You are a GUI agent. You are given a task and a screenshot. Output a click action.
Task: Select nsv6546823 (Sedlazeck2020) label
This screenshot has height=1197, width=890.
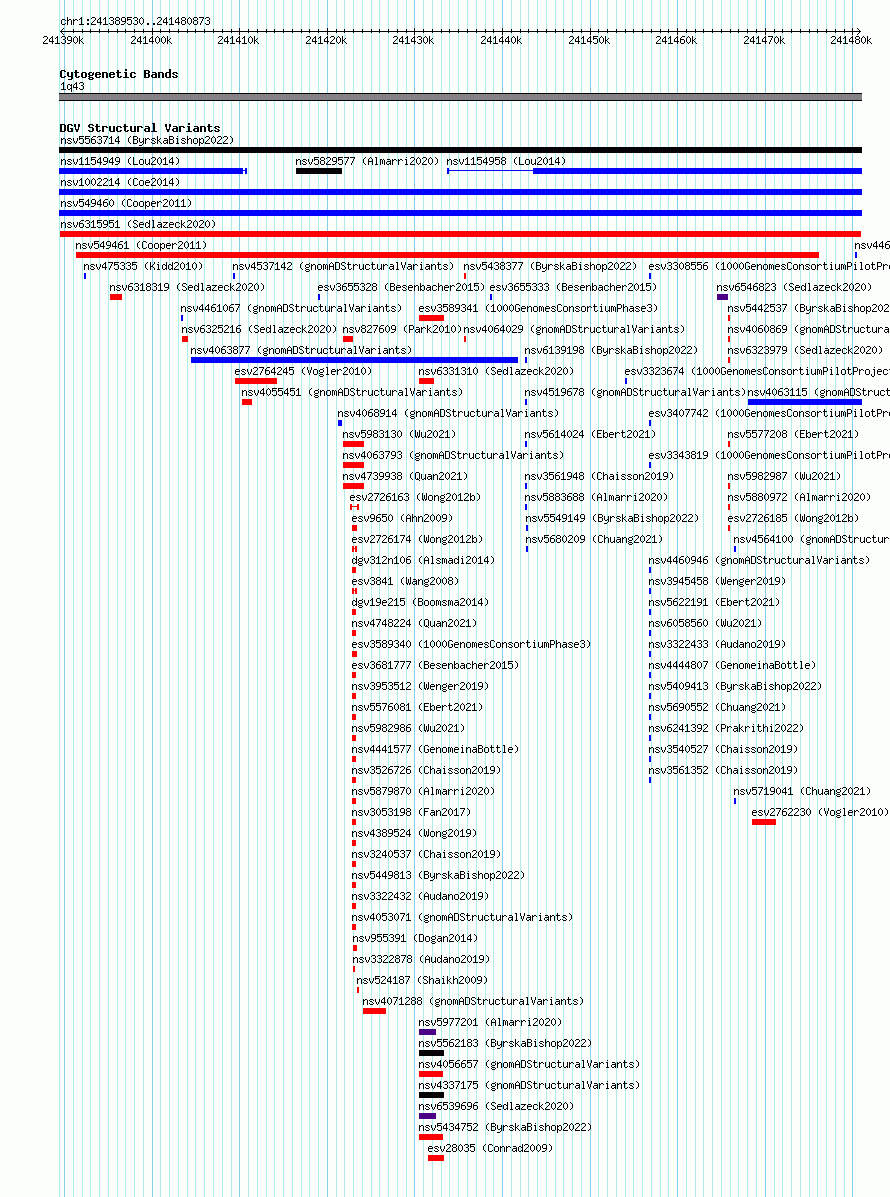click(x=794, y=287)
